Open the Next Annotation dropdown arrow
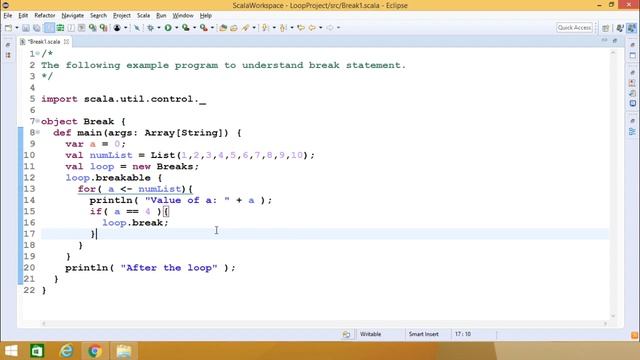 point(274,28)
